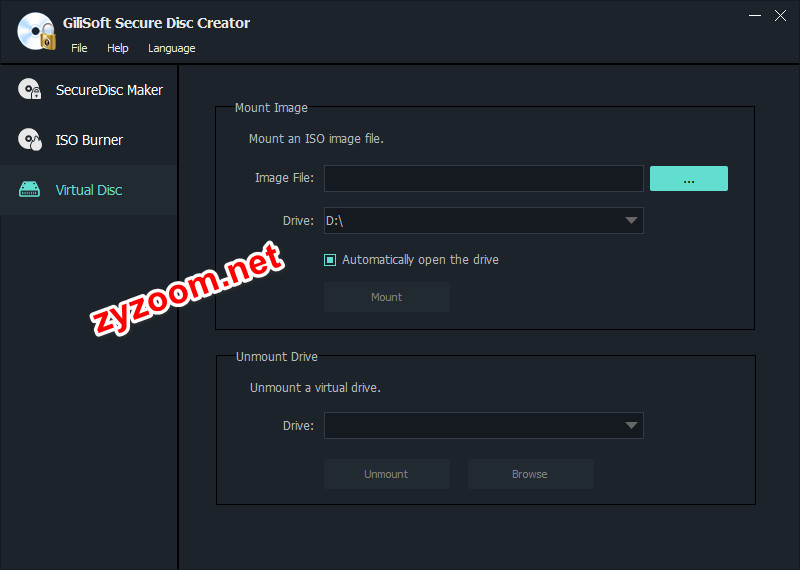
Task: Select the Virtual Disc label
Action: point(89,190)
